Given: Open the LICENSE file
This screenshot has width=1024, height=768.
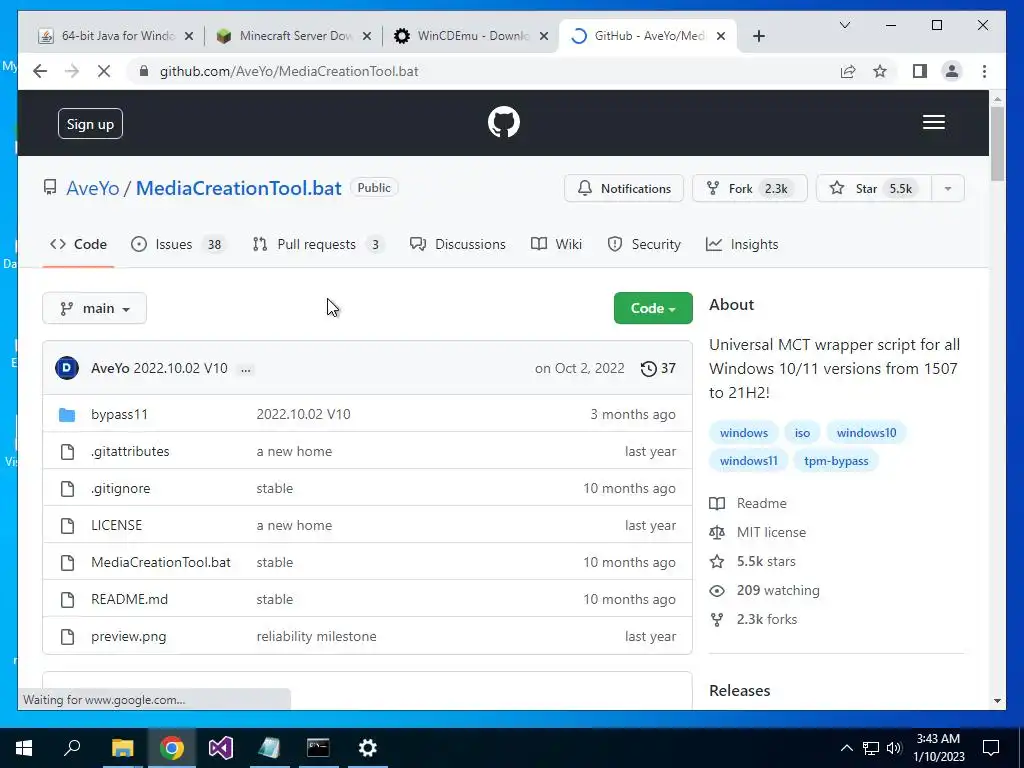Looking at the screenshot, I should 116,525.
